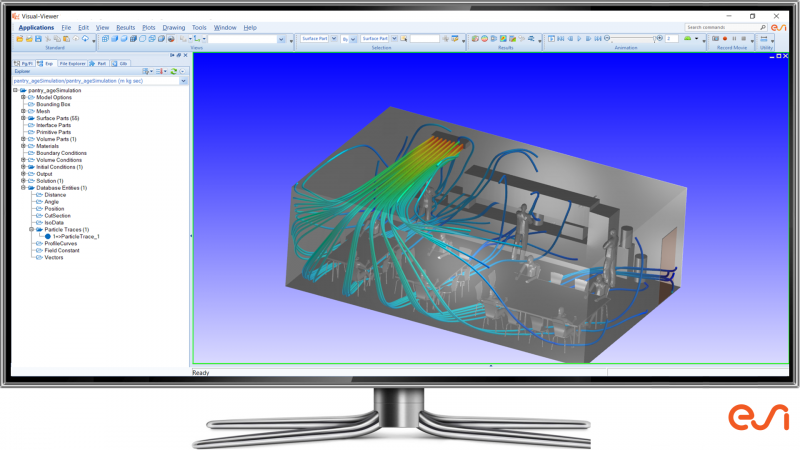Stop movie recording

[743, 39]
